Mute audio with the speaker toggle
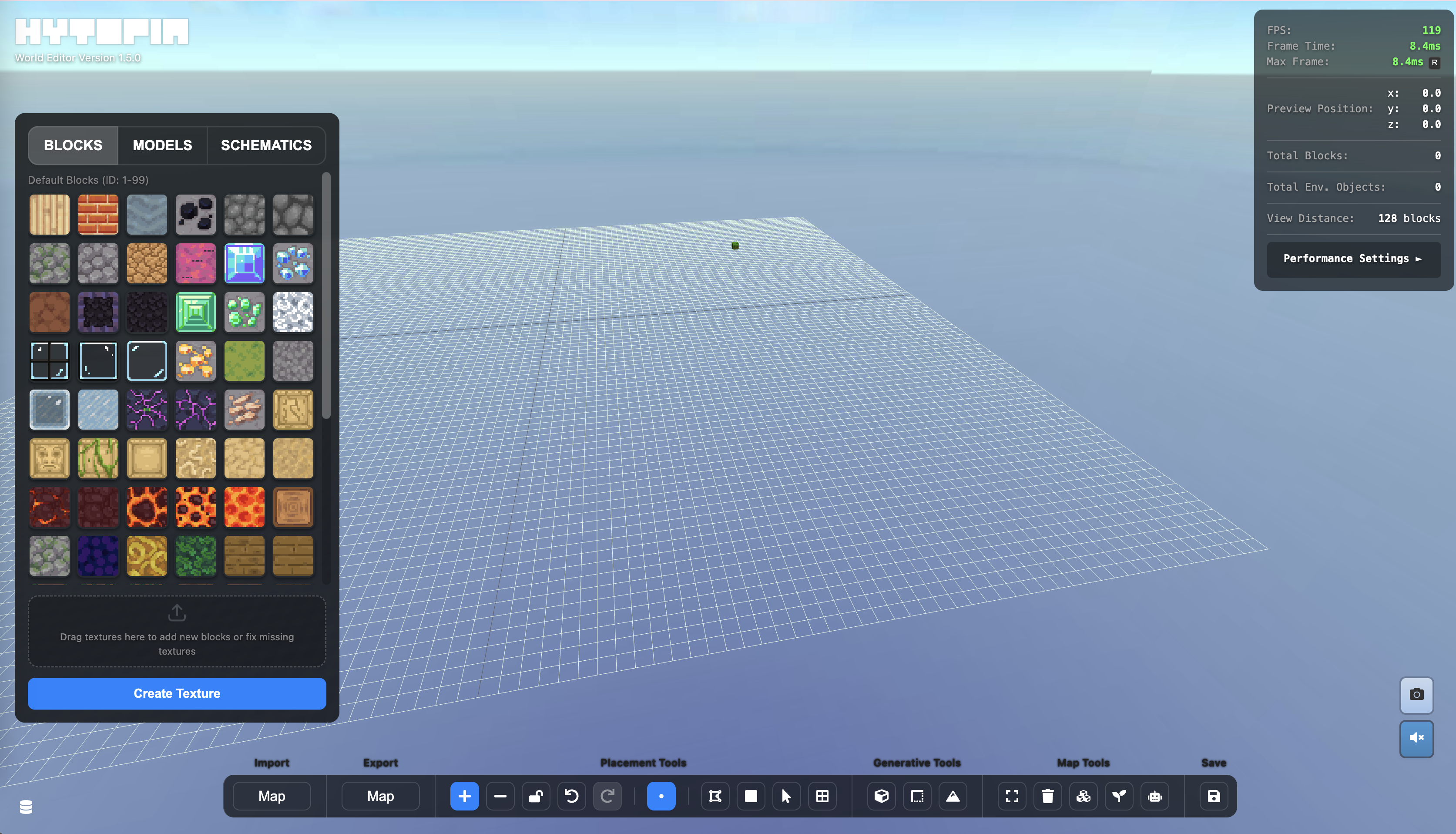Screen dimensions: 1456x834 pyautogui.click(x=1416, y=738)
